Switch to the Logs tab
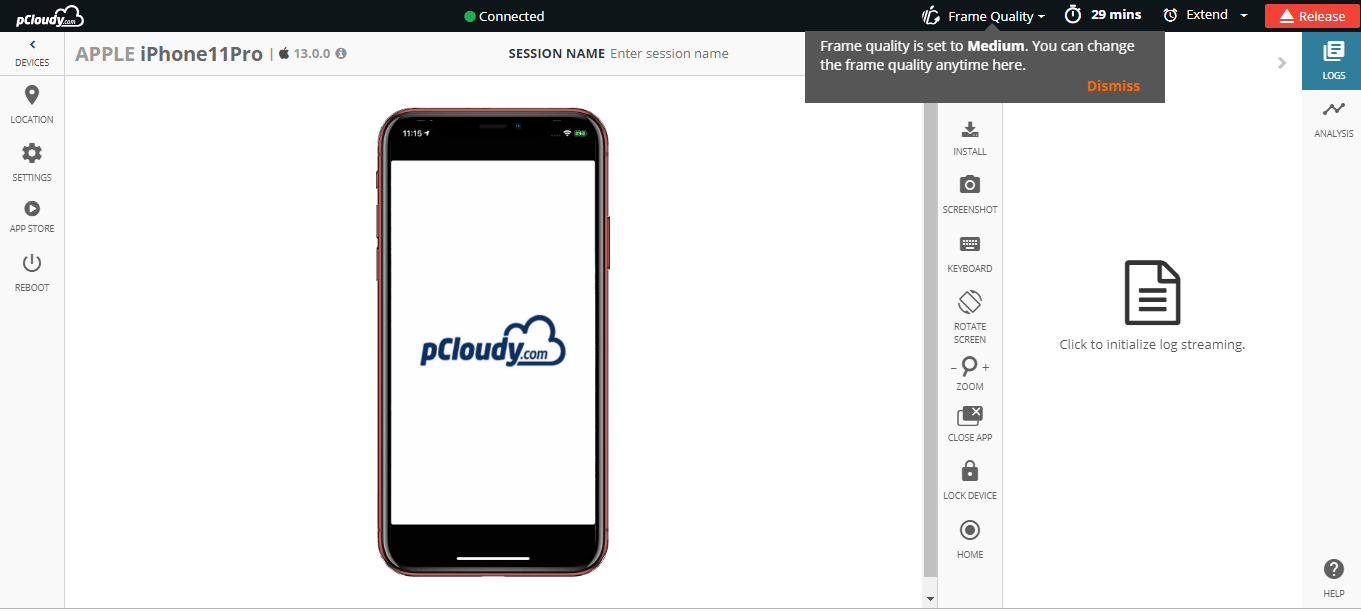This screenshot has width=1361, height=612. [x=1333, y=60]
